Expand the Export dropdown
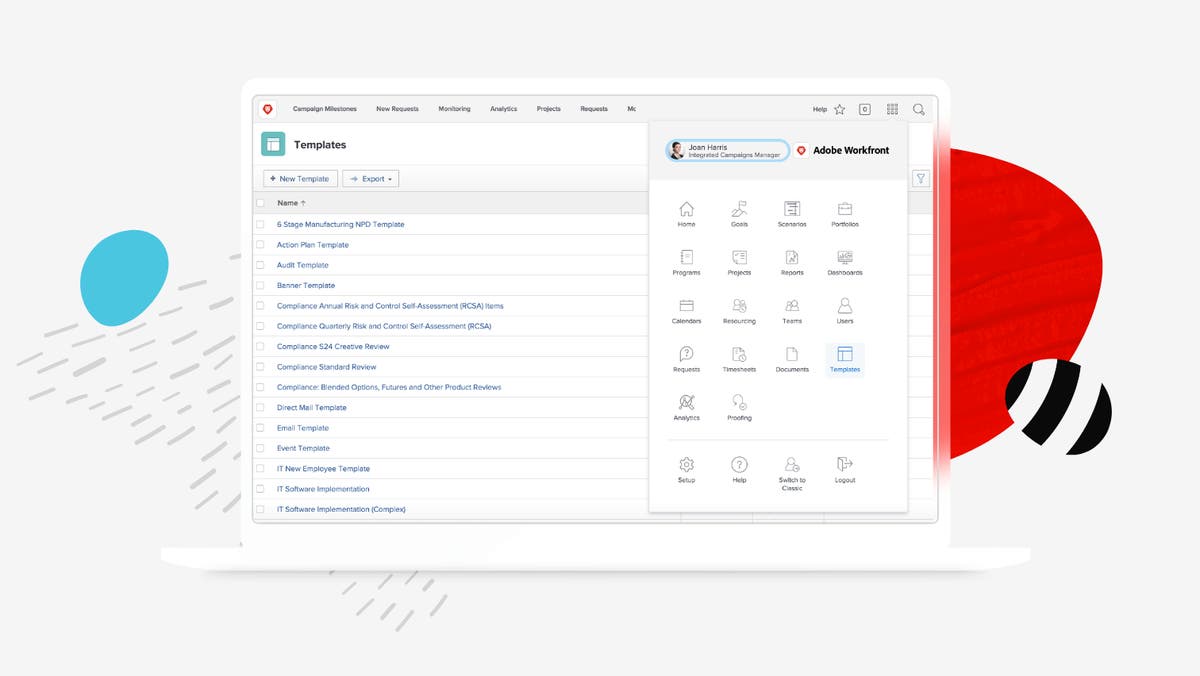Viewport: 1200px width, 676px height. coord(370,178)
